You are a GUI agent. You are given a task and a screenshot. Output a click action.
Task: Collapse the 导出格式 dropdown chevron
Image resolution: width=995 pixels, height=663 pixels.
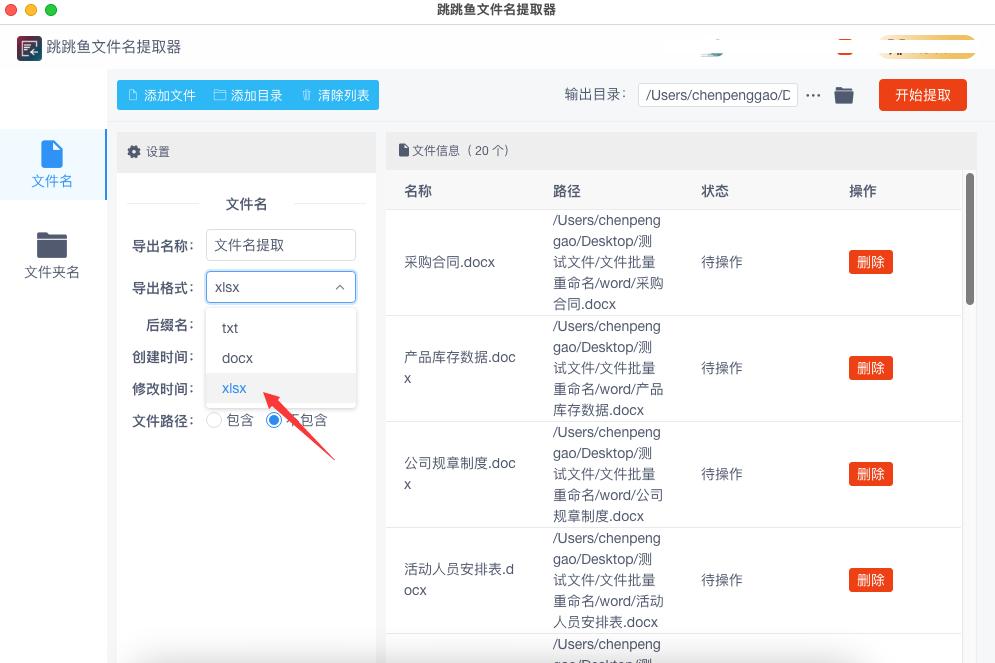[x=341, y=287]
